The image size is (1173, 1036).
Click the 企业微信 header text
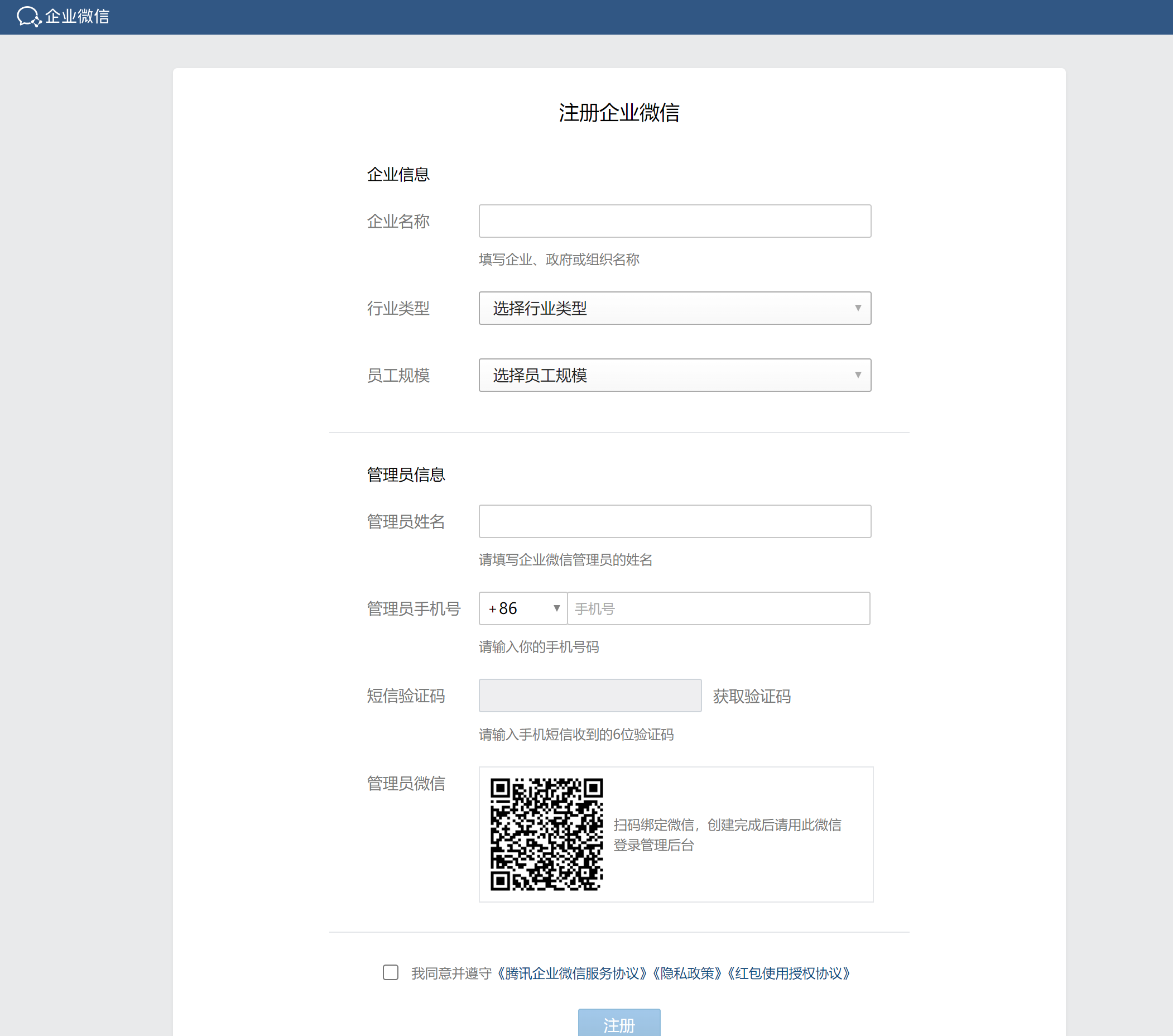point(78,17)
